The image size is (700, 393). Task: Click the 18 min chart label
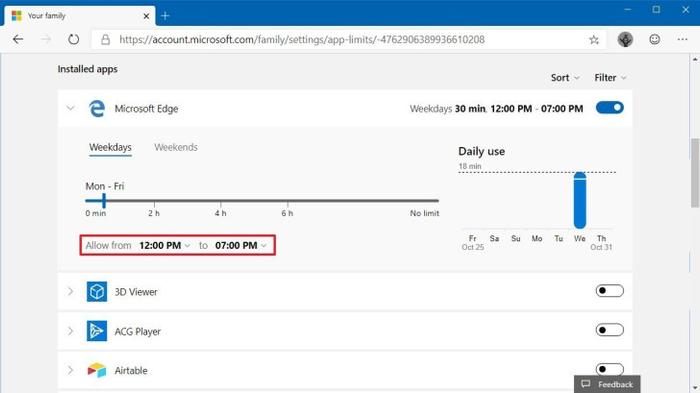click(x=470, y=166)
